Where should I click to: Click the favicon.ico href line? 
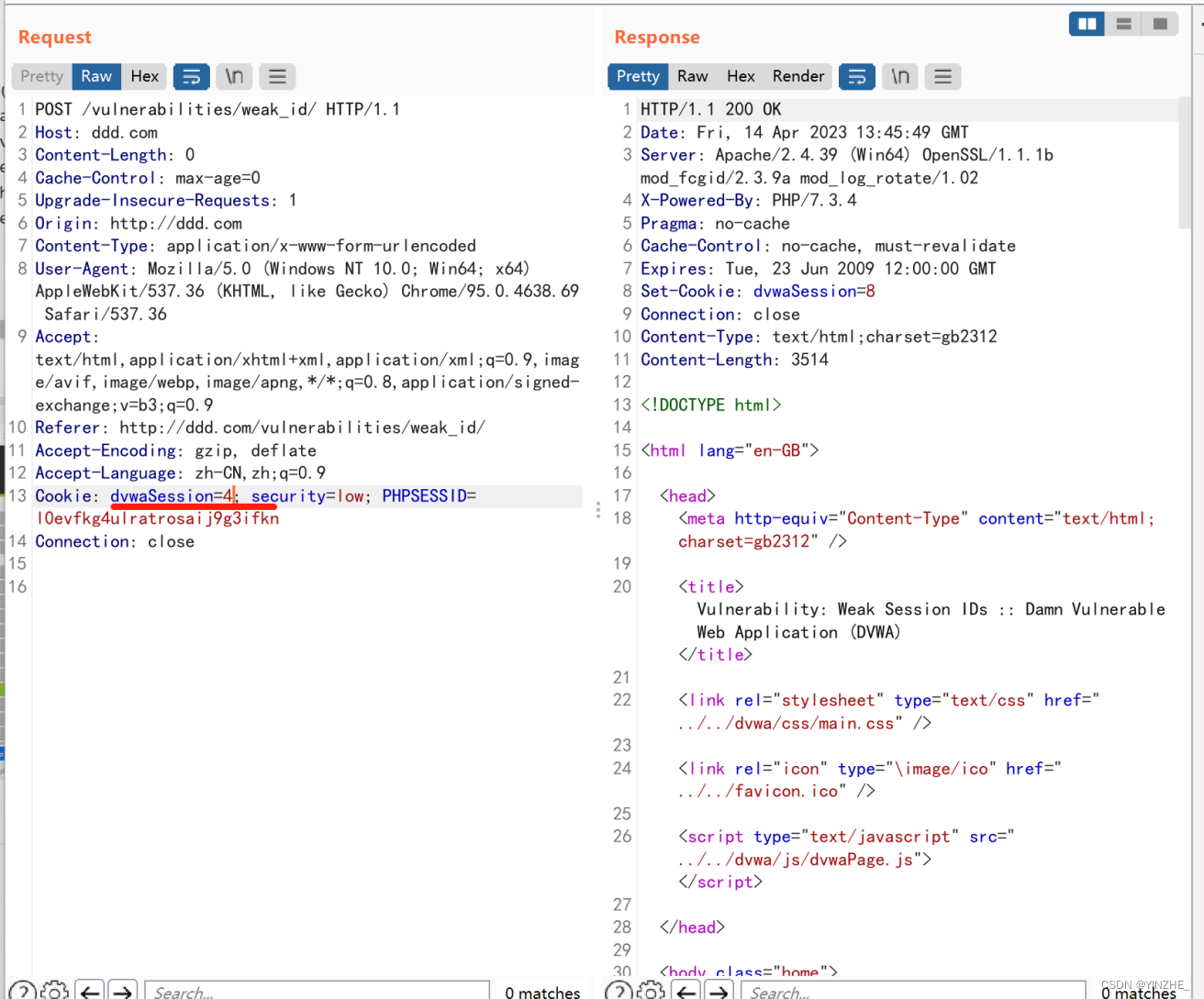(776, 791)
